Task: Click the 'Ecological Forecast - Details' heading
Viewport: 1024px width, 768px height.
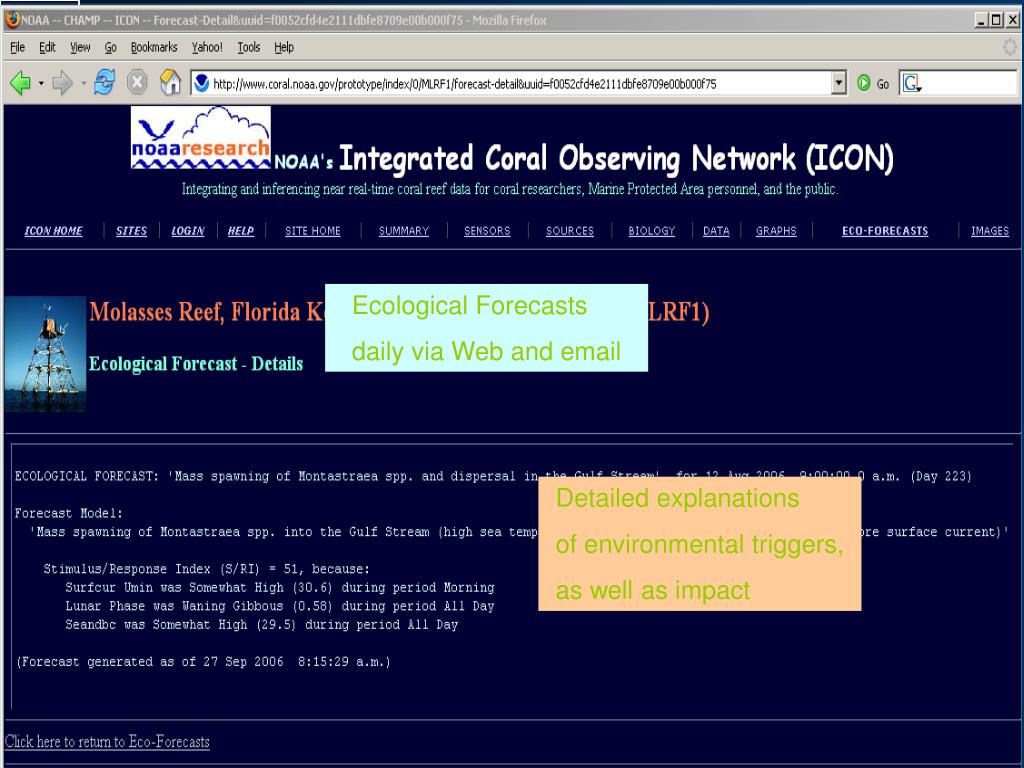Action: click(196, 364)
